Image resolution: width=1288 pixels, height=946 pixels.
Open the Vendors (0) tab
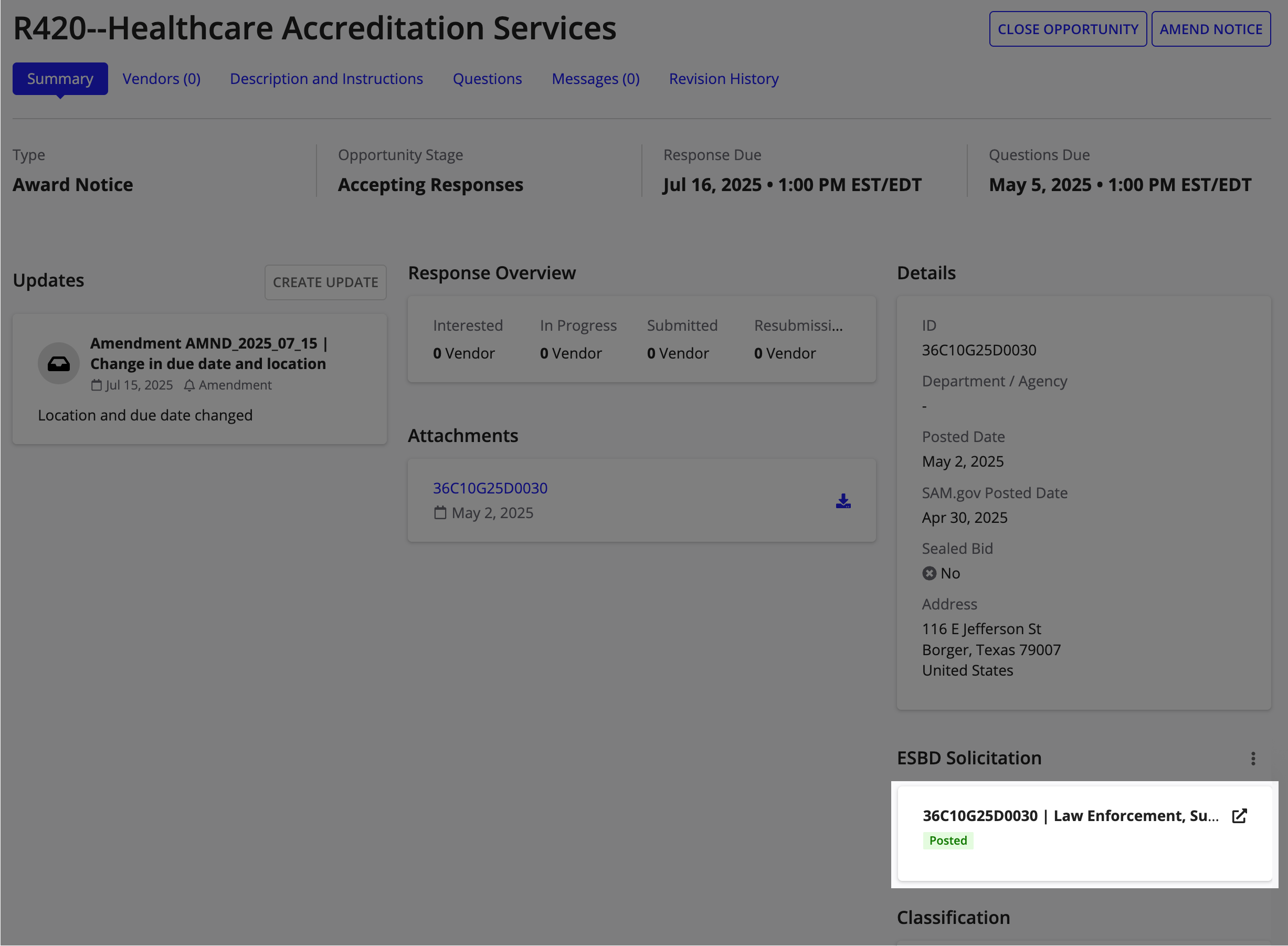click(162, 79)
